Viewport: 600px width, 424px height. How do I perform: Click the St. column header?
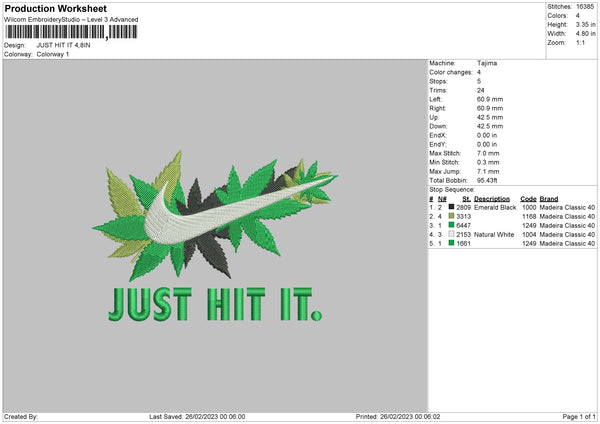pos(466,199)
